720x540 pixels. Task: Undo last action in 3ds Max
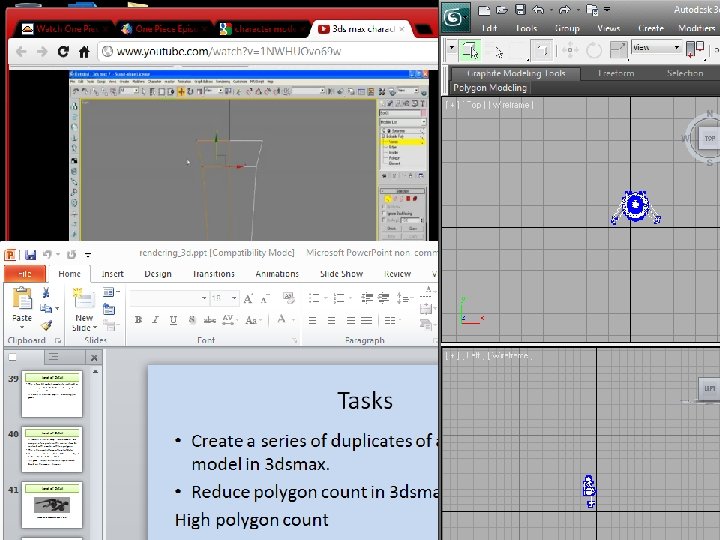pos(538,10)
